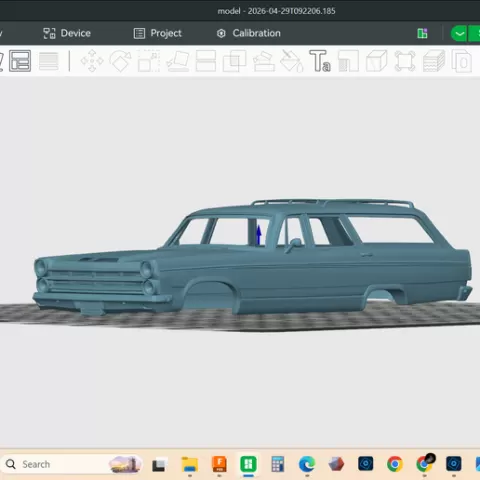Viewport: 480px width, 480px height.
Task: Expand the green slice dropdown arrow
Action: [x=459, y=33]
